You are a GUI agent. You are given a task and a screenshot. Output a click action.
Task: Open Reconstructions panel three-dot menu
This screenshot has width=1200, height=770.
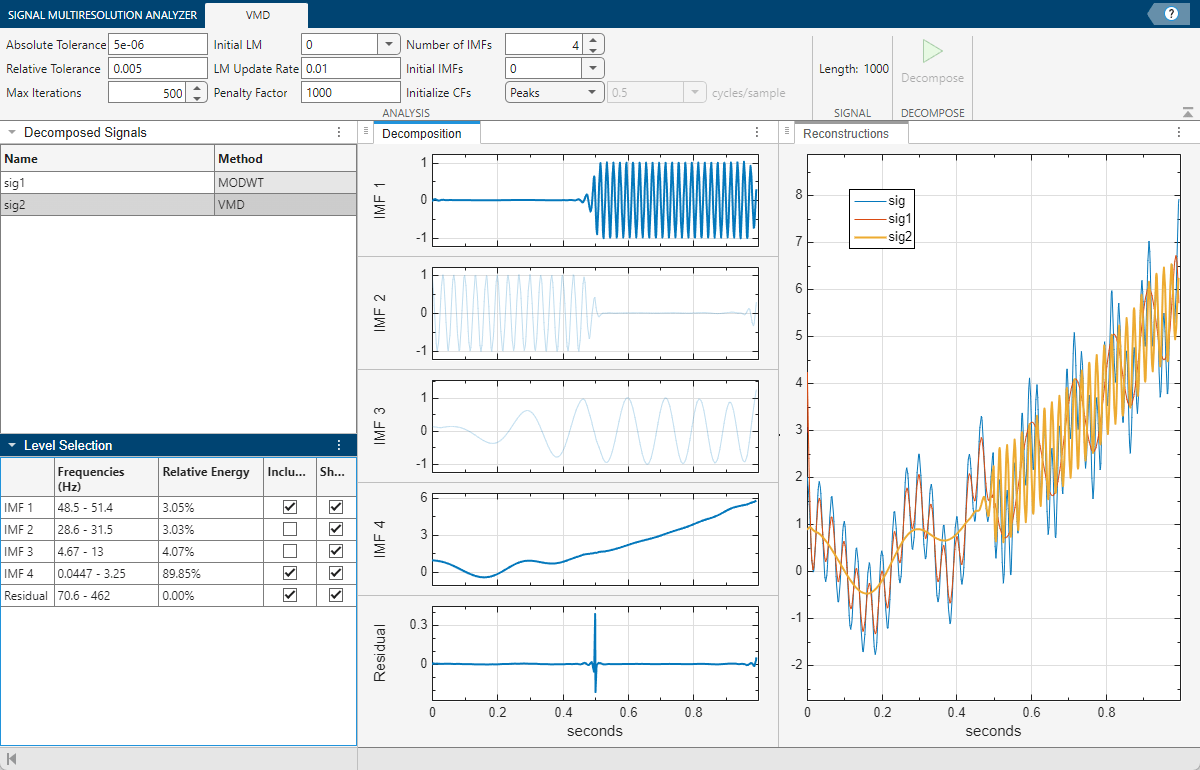coord(1178,133)
